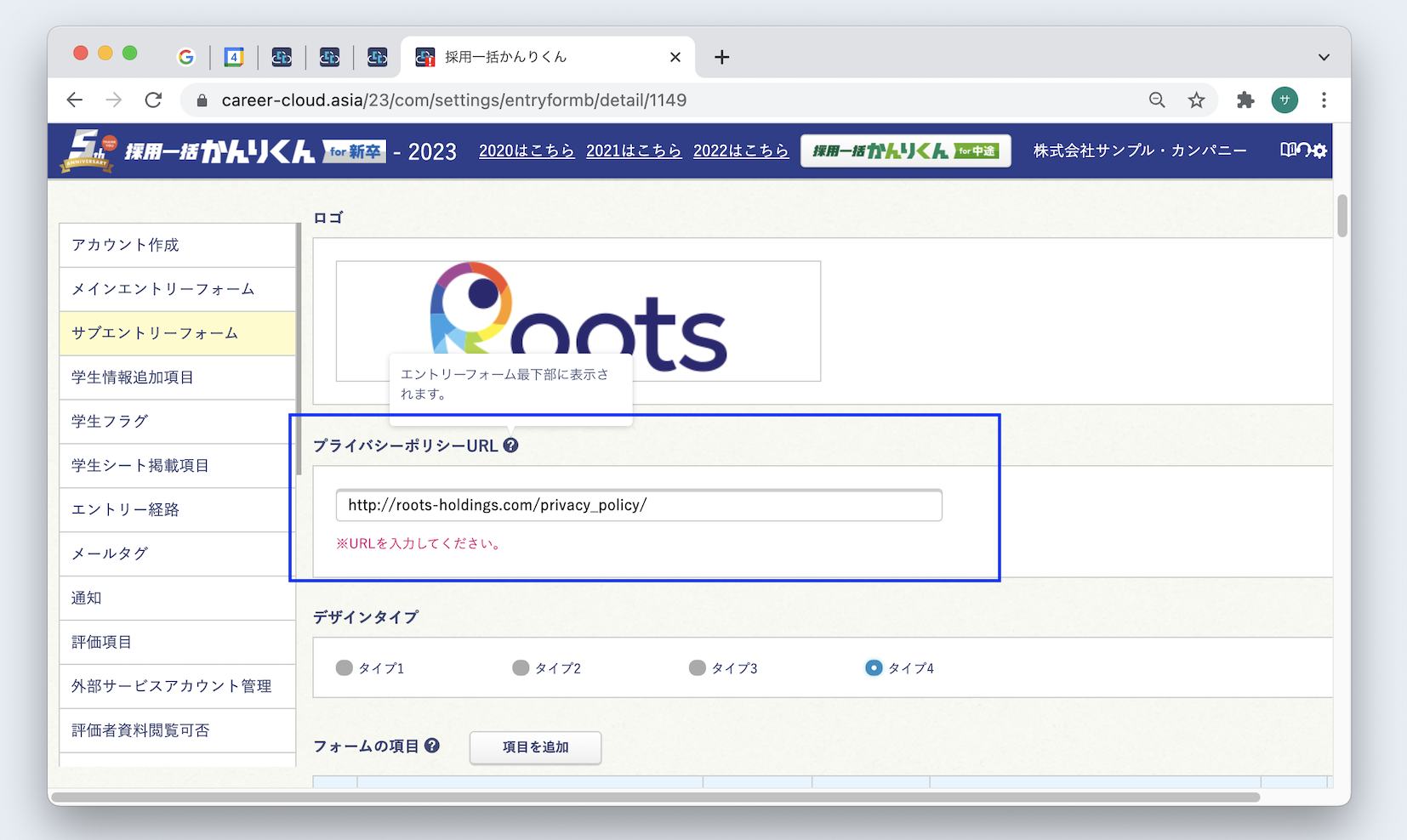The width and height of the screenshot is (1407, 840).
Task: Open the Chrome extensions puzzle icon
Action: [1245, 99]
